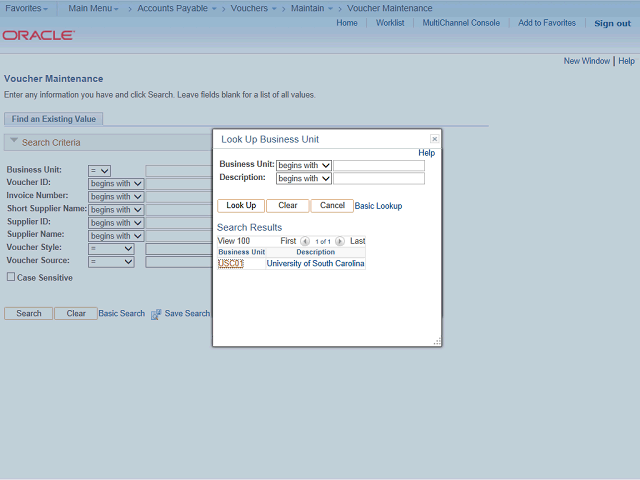Go to previous results page arrow

click(305, 241)
